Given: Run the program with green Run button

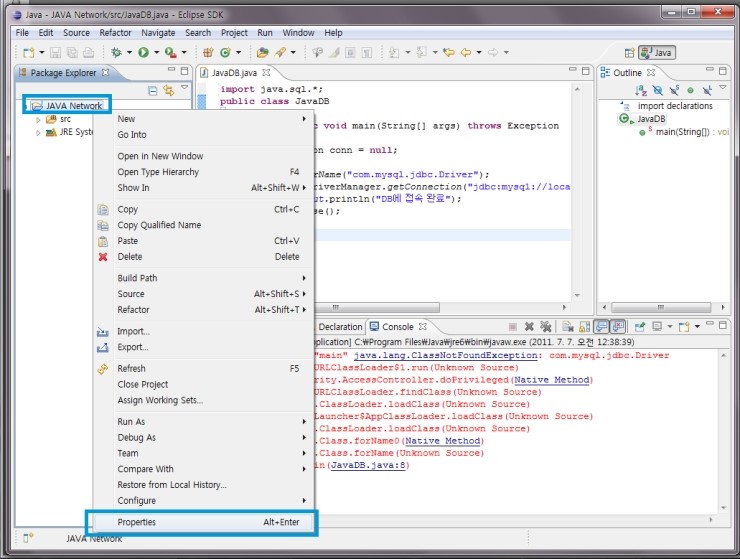Looking at the screenshot, I should (x=143, y=52).
